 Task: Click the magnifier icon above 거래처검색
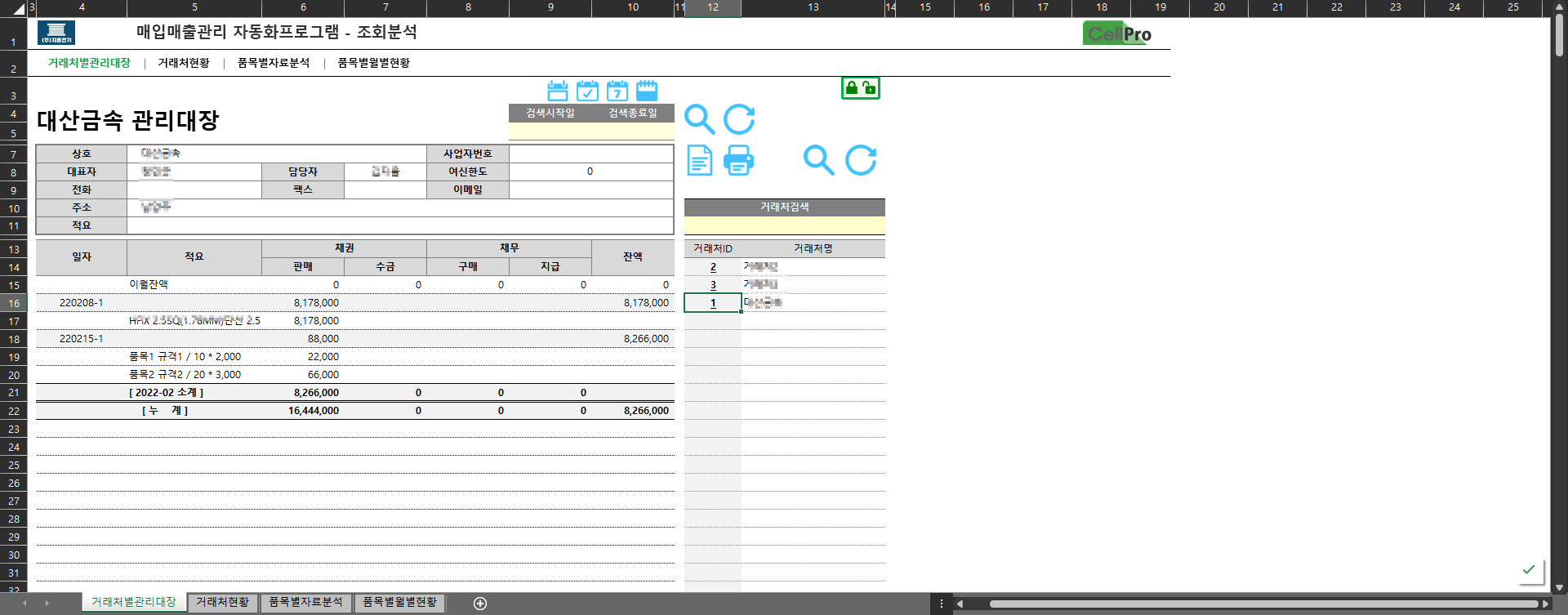(x=818, y=160)
